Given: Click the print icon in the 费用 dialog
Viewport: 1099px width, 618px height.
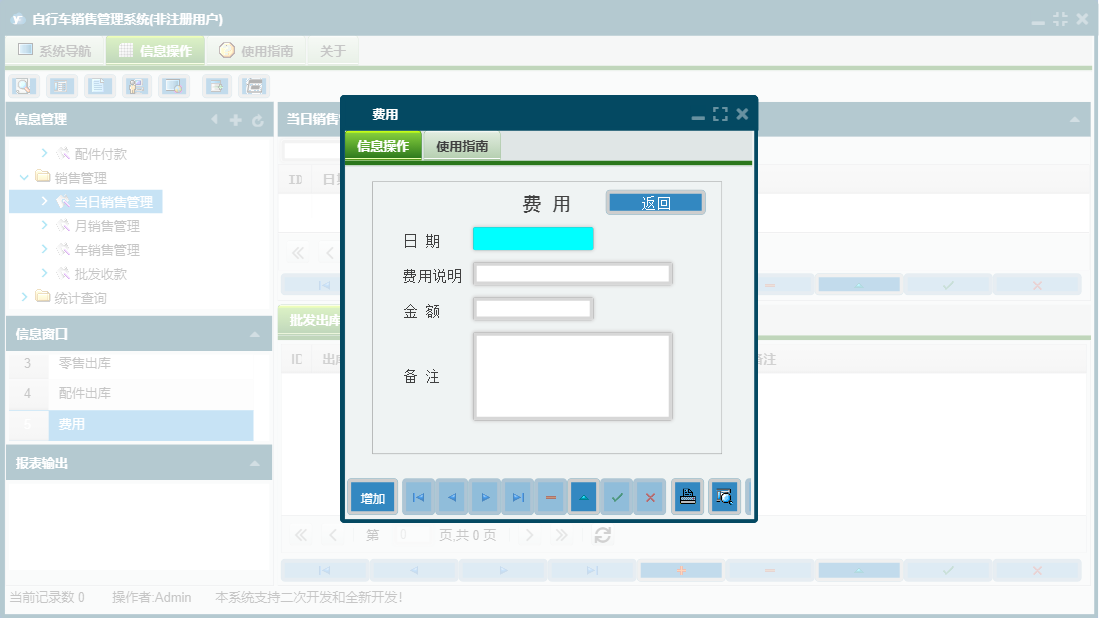Looking at the screenshot, I should point(687,496).
